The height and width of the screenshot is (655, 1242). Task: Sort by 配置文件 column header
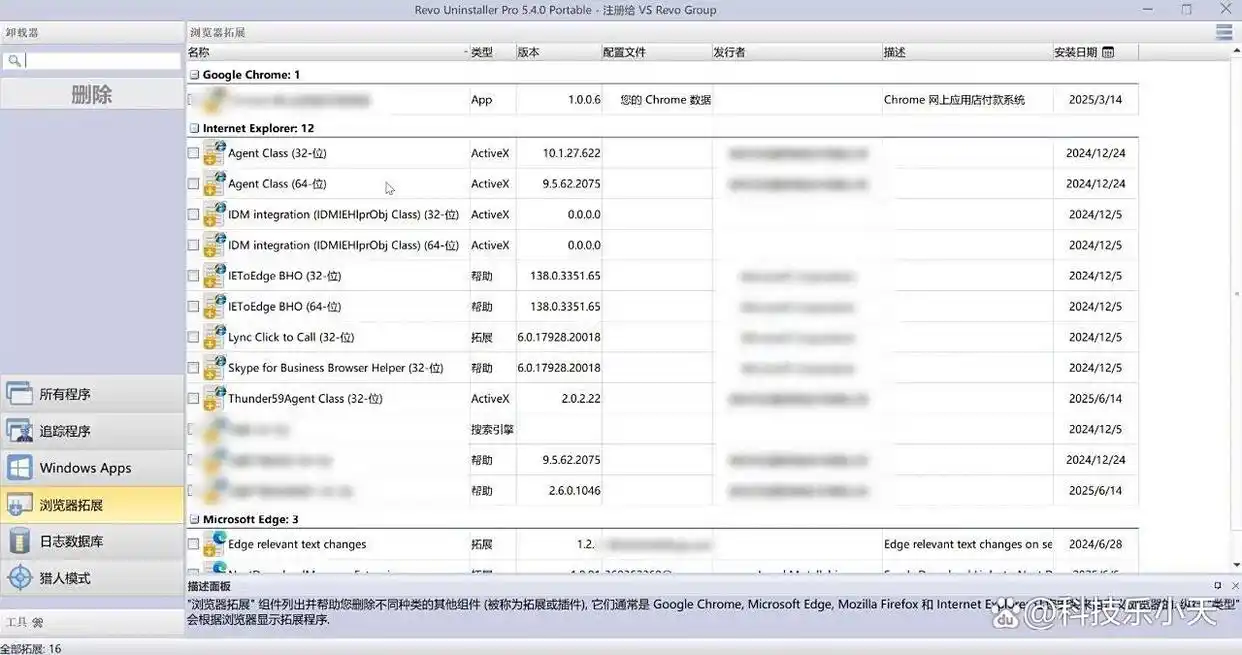click(656, 52)
